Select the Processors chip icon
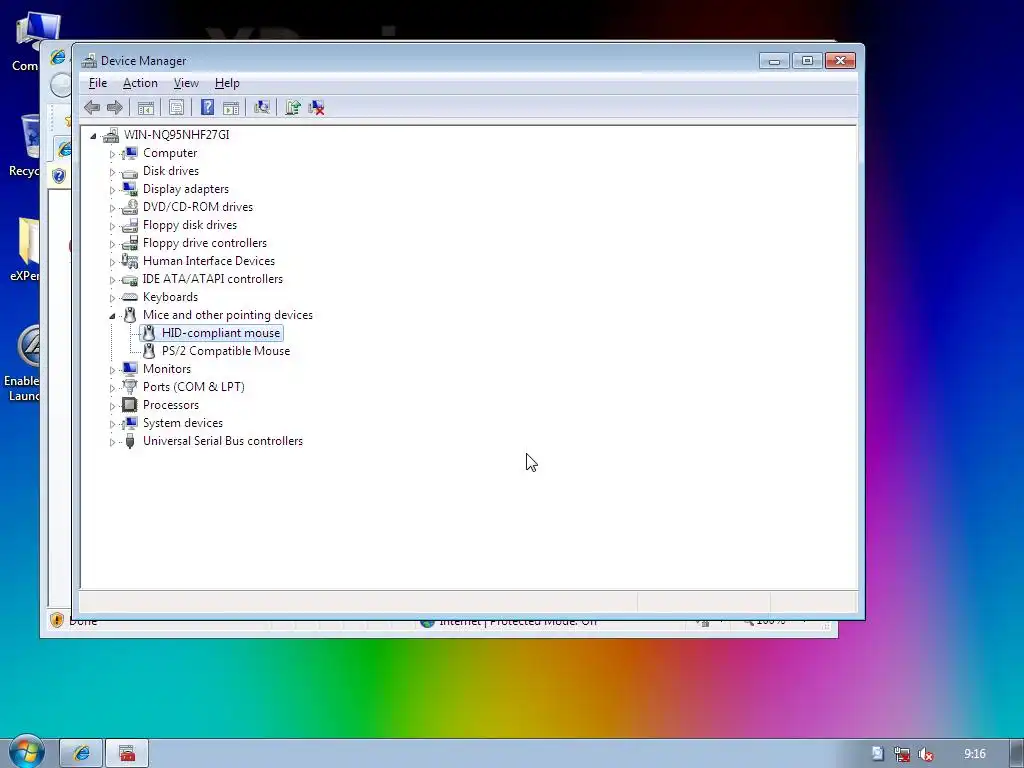1024x768 pixels. click(x=129, y=405)
